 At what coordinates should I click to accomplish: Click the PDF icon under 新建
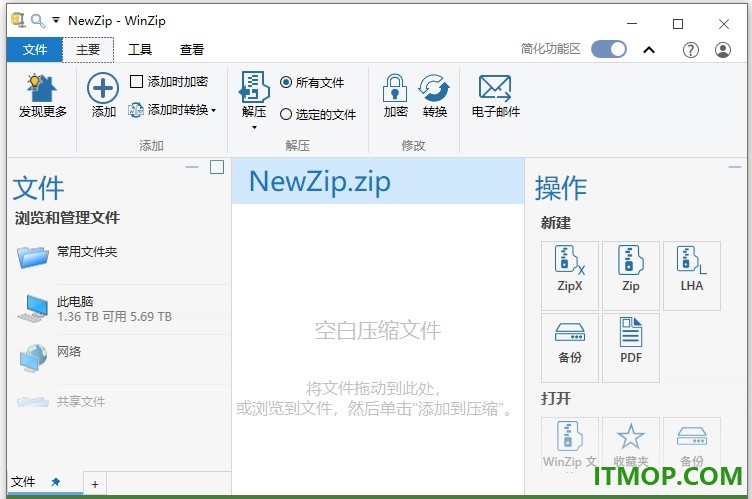click(x=631, y=347)
